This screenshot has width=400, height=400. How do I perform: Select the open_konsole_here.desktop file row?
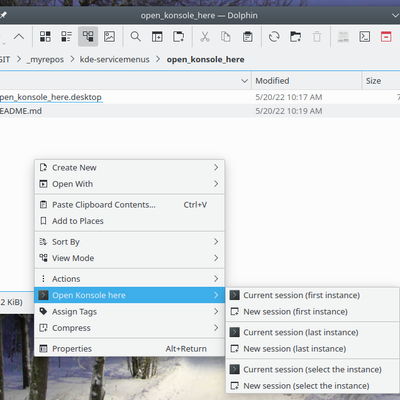click(200, 97)
